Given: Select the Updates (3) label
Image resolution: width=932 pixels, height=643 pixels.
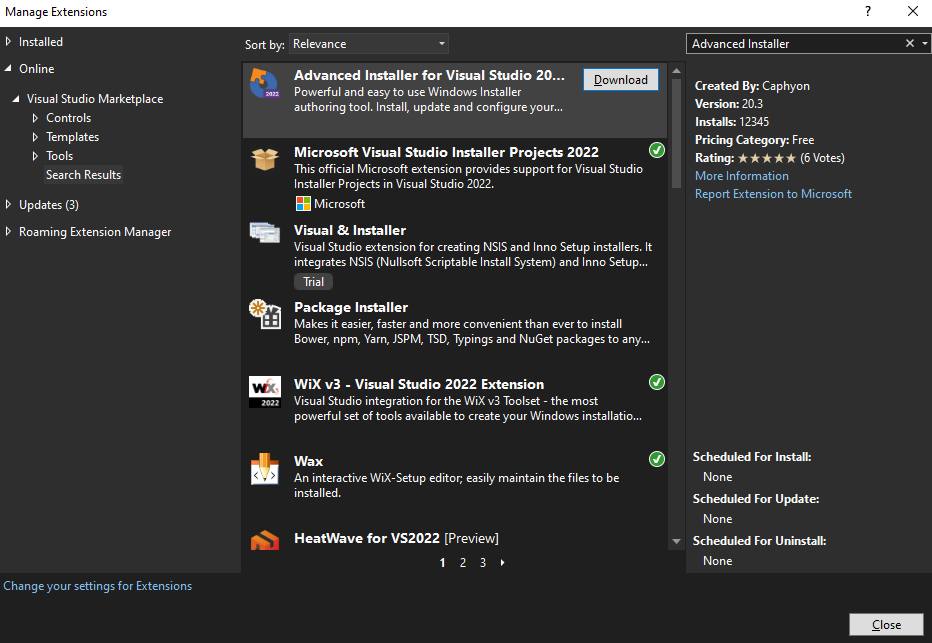Looking at the screenshot, I should click(x=49, y=204).
